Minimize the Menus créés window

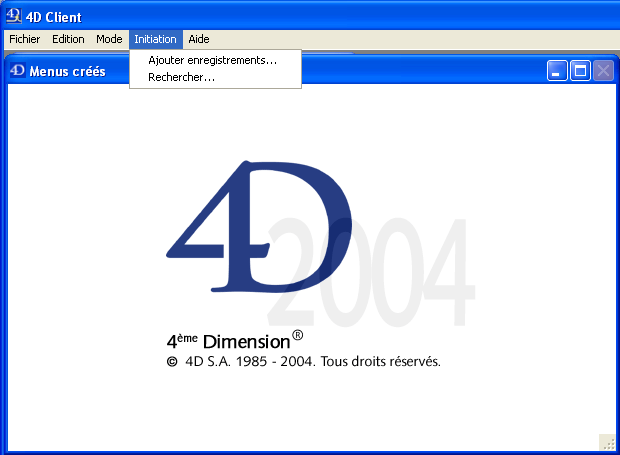coord(557,71)
